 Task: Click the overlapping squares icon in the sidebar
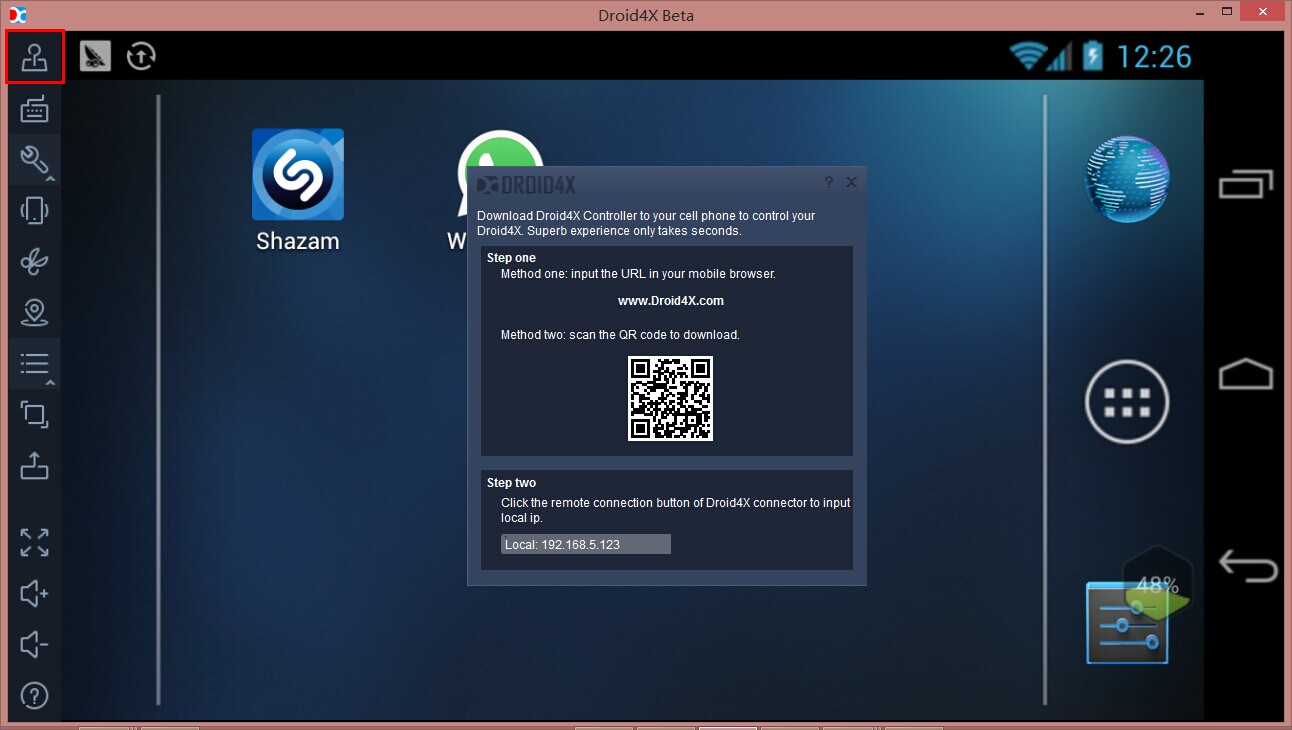point(35,414)
